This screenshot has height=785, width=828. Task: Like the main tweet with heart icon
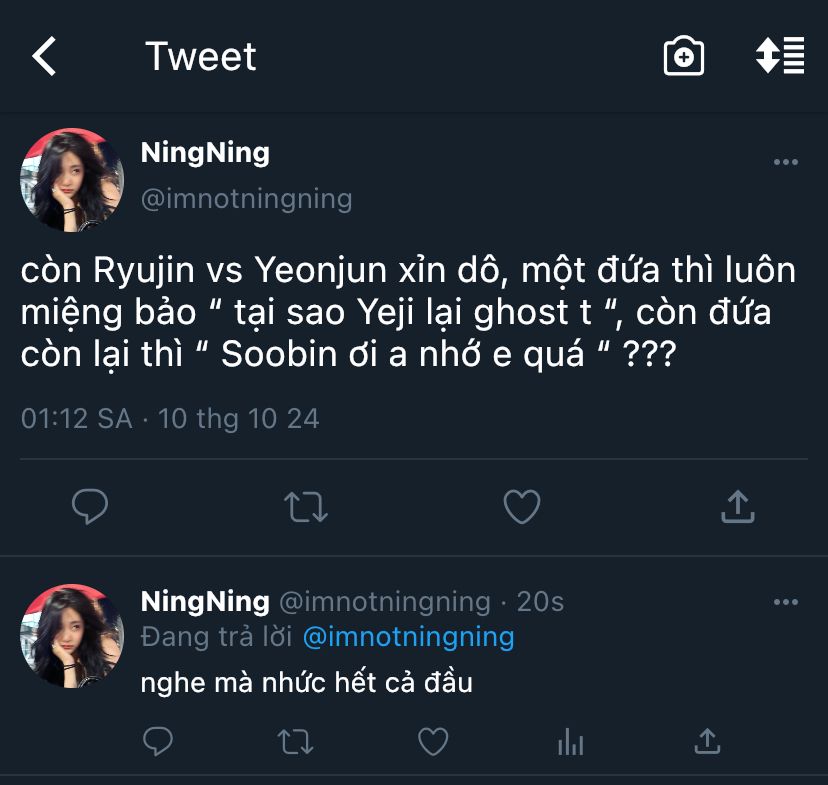[x=521, y=507]
